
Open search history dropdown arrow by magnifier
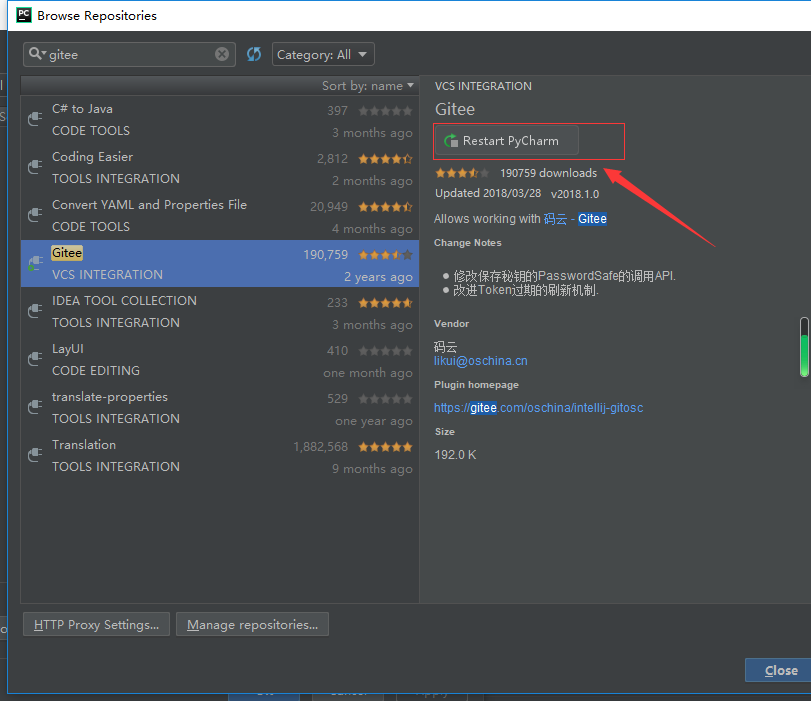click(44, 53)
